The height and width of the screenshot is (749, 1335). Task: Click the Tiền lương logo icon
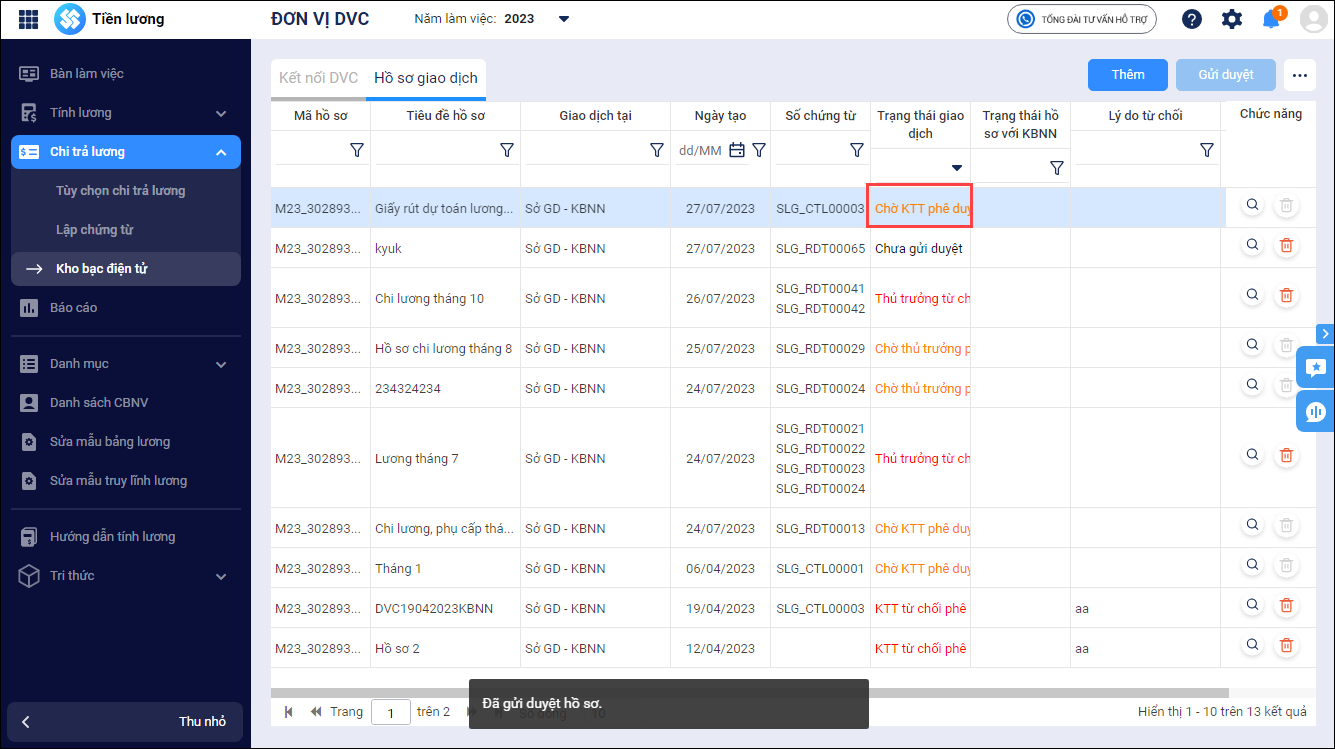(x=69, y=19)
